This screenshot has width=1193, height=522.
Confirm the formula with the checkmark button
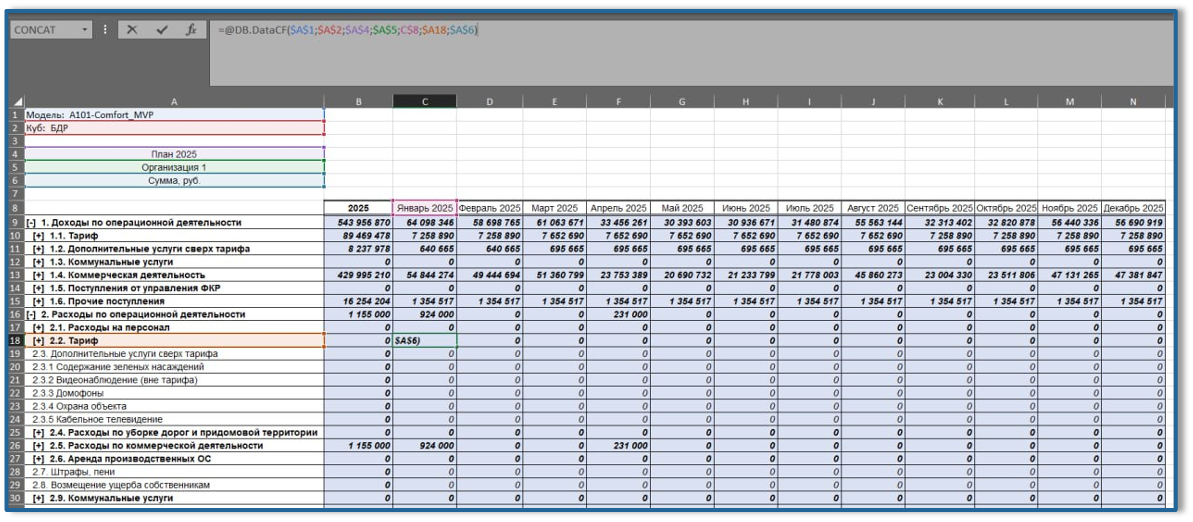click(x=161, y=30)
